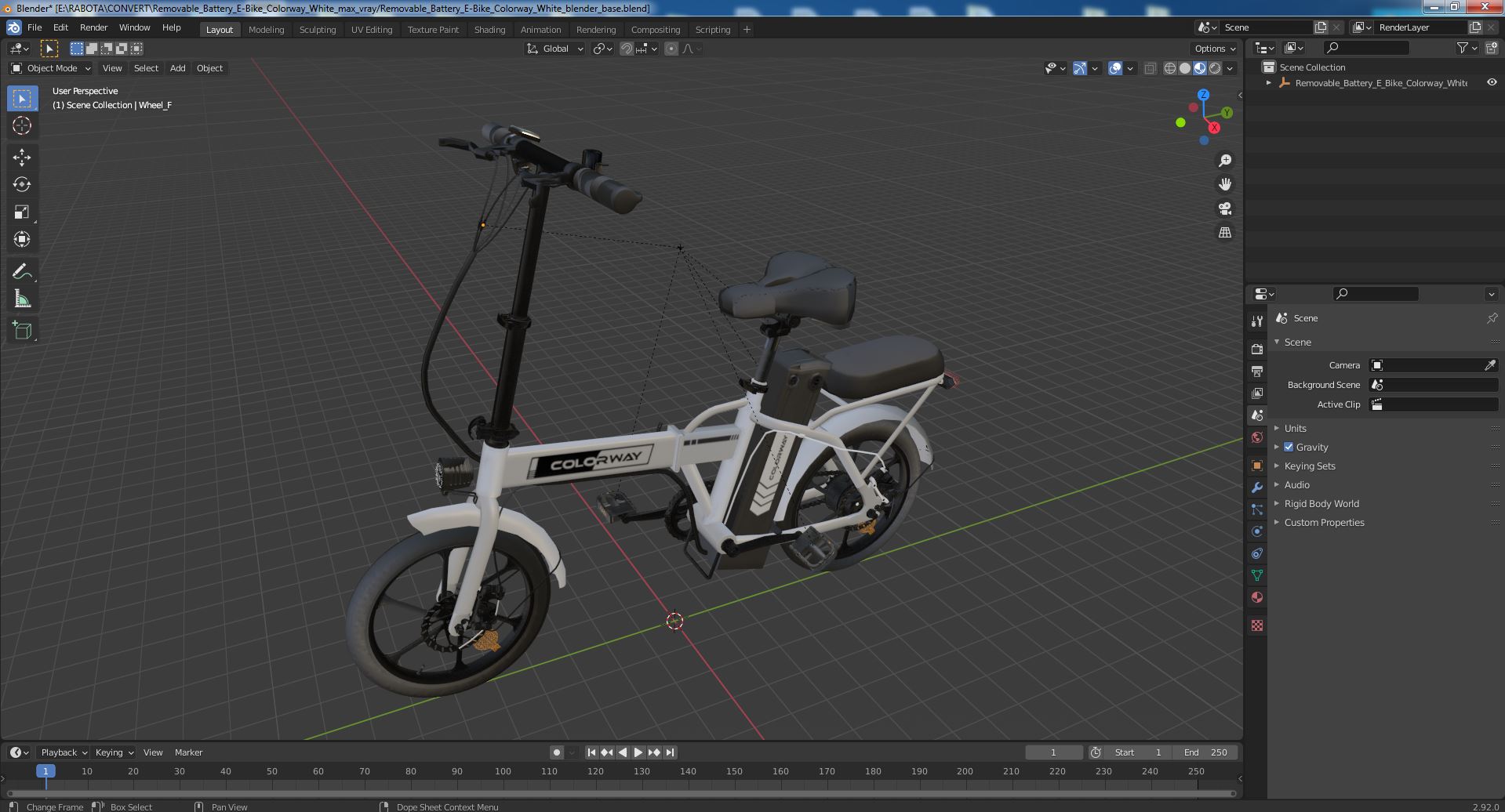Toggle snapping magnet button

[627, 49]
